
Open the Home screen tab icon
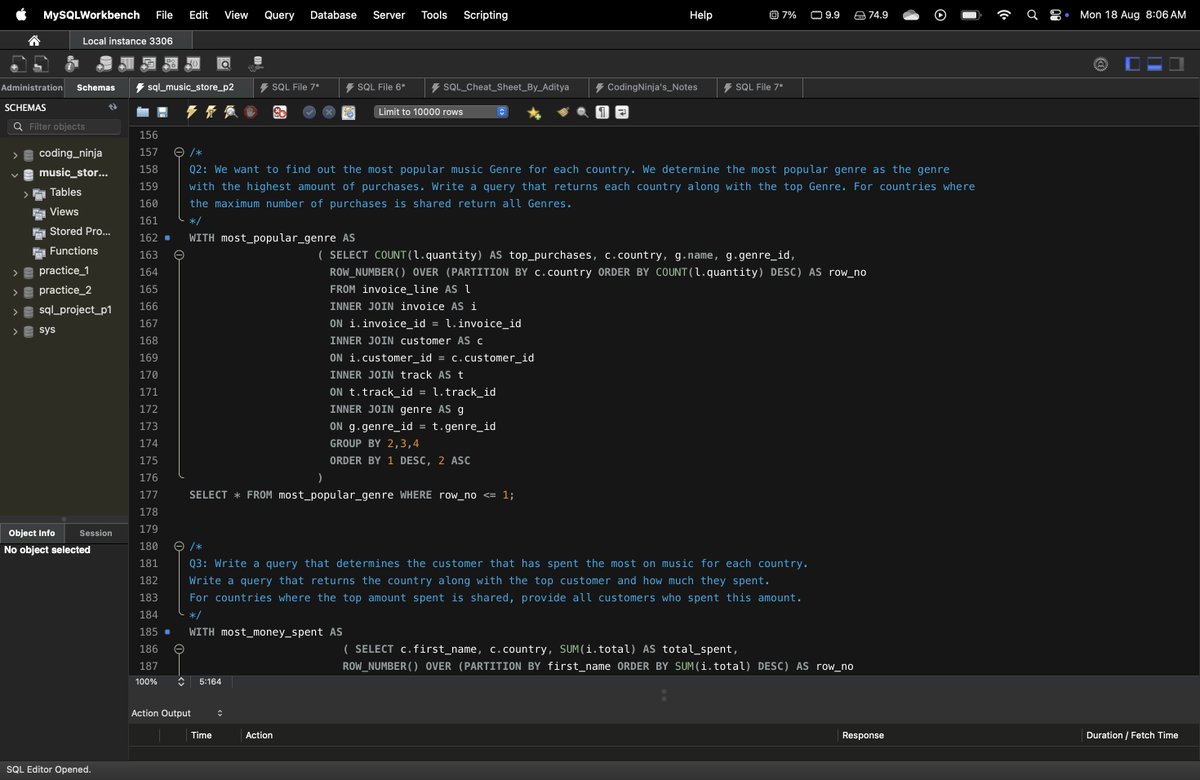pos(34,41)
